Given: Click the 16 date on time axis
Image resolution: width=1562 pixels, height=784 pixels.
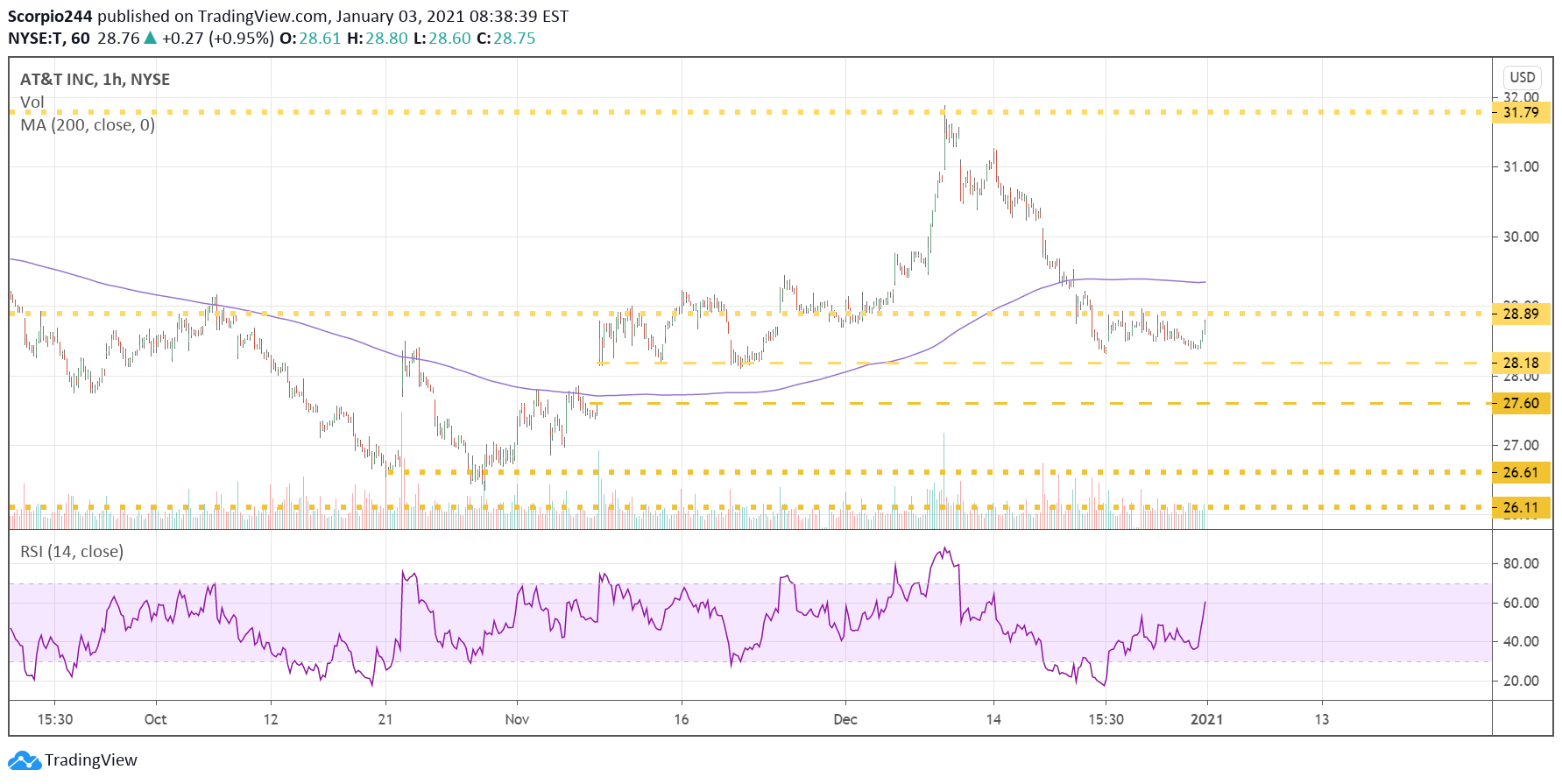Looking at the screenshot, I should 682,719.
